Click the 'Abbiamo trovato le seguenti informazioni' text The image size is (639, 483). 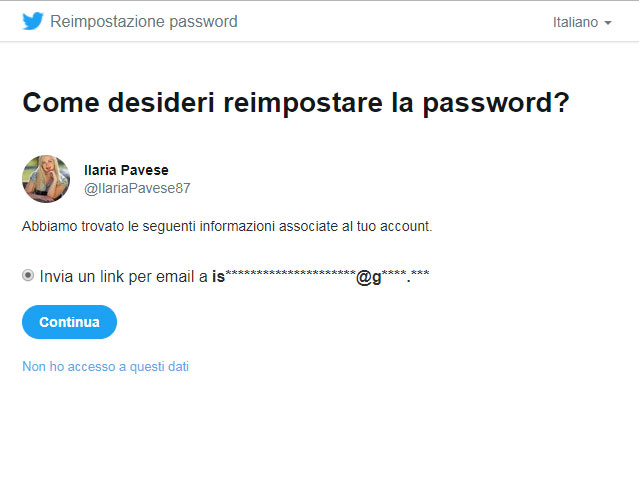pos(227,226)
